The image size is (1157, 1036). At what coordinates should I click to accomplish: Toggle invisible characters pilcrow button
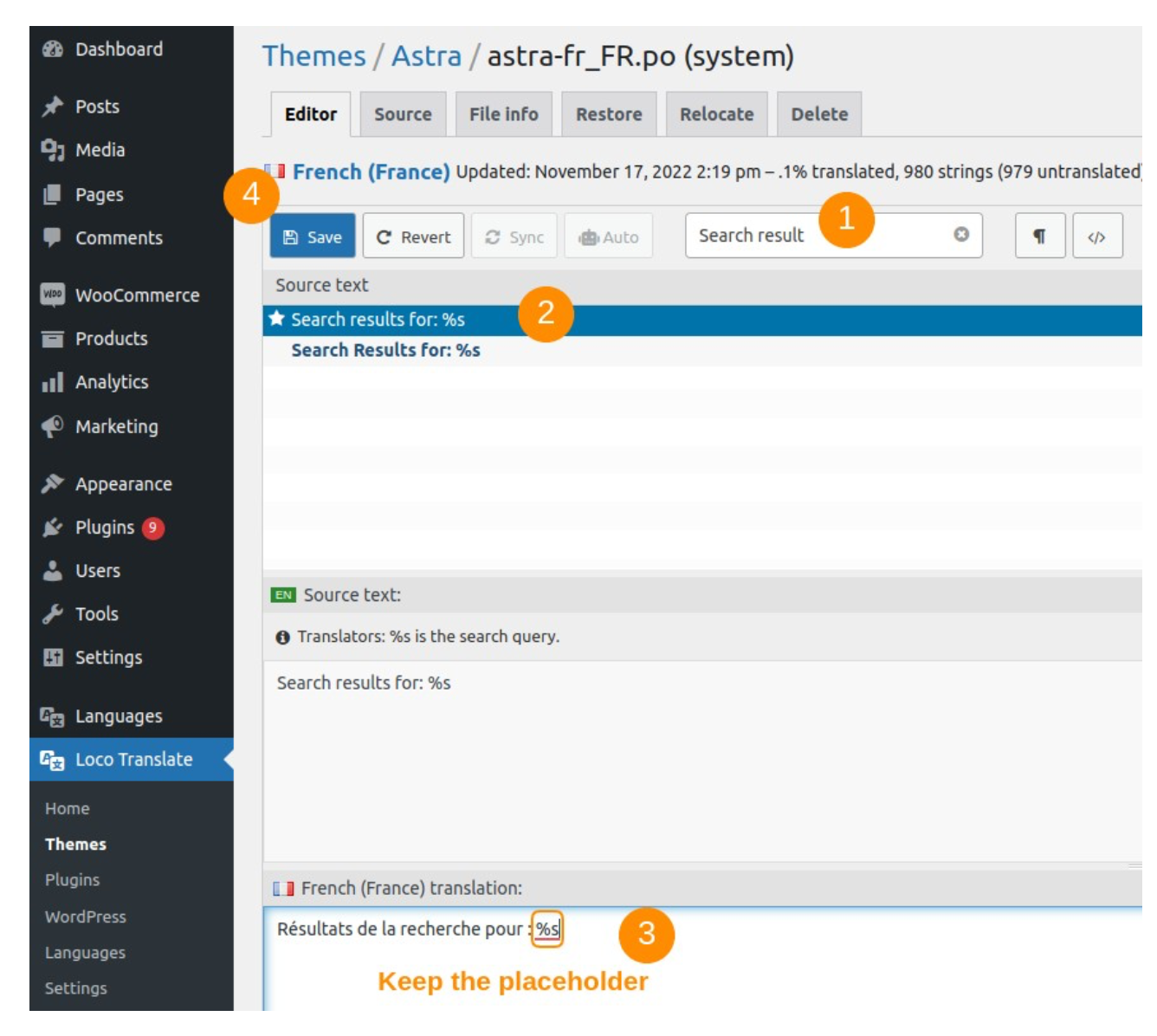pyautogui.click(x=1040, y=236)
